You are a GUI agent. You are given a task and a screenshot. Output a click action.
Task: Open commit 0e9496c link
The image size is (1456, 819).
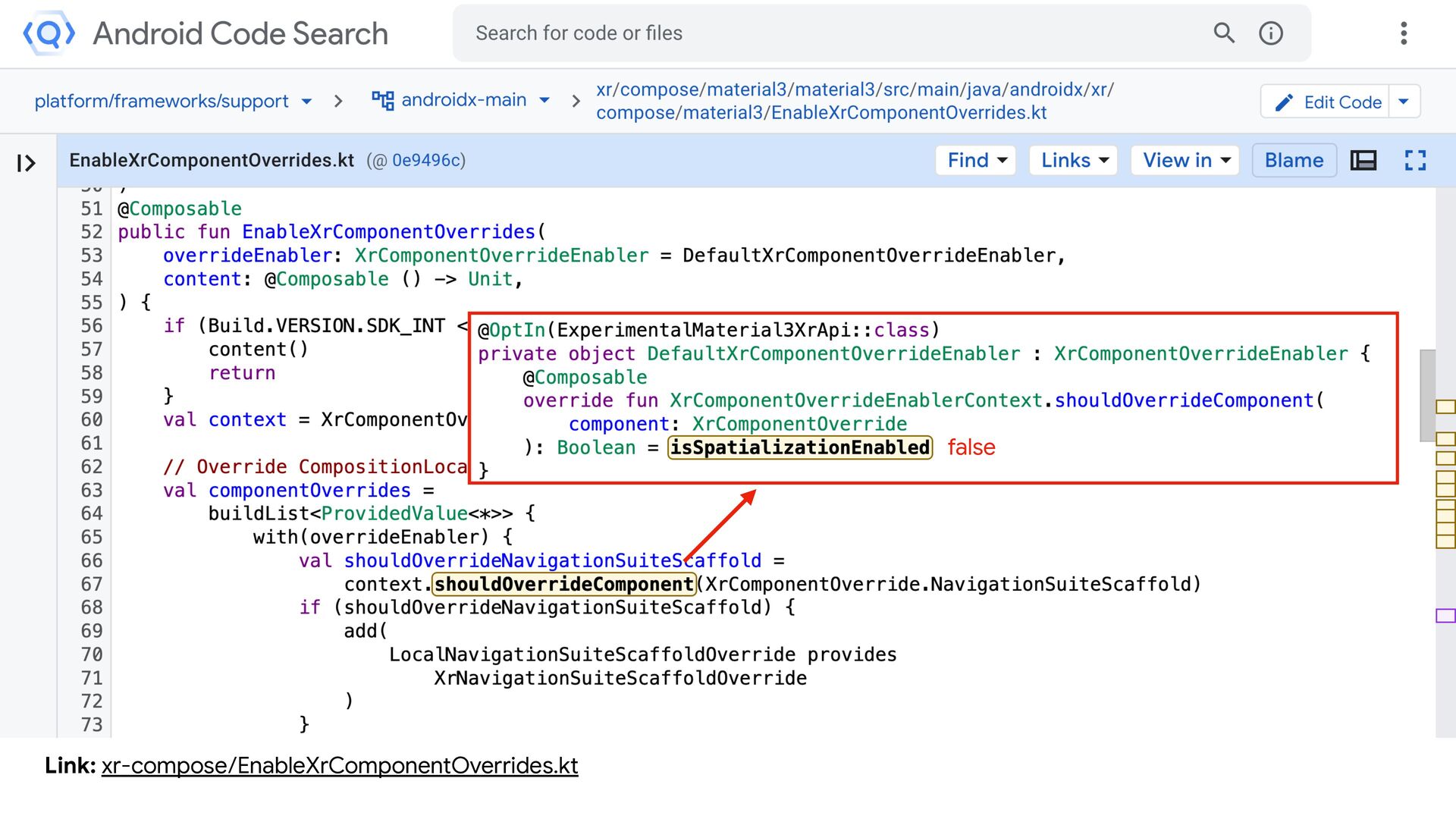tap(428, 160)
